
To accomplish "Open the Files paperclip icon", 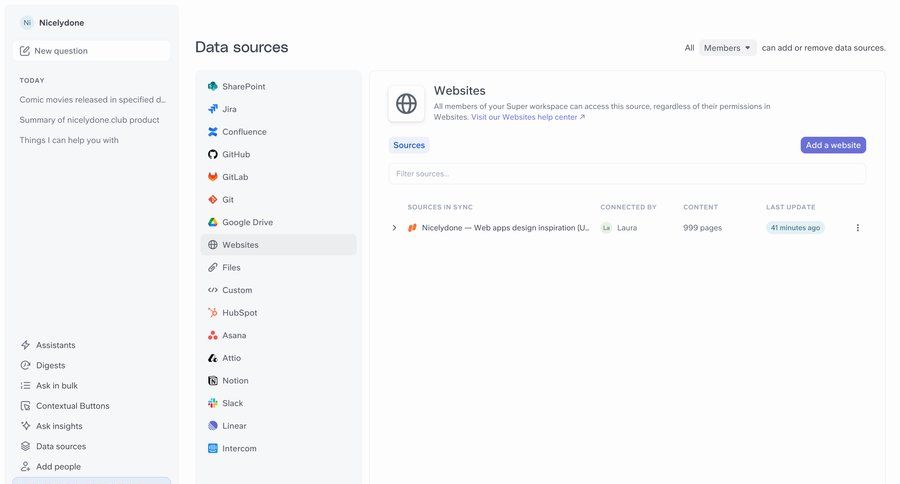I will pos(212,268).
